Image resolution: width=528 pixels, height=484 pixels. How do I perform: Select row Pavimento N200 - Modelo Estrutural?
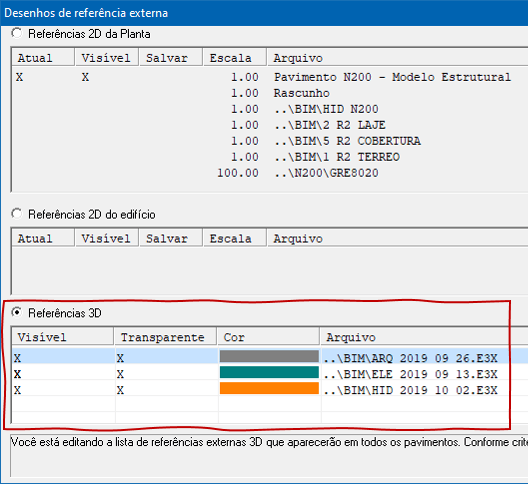pos(270,77)
